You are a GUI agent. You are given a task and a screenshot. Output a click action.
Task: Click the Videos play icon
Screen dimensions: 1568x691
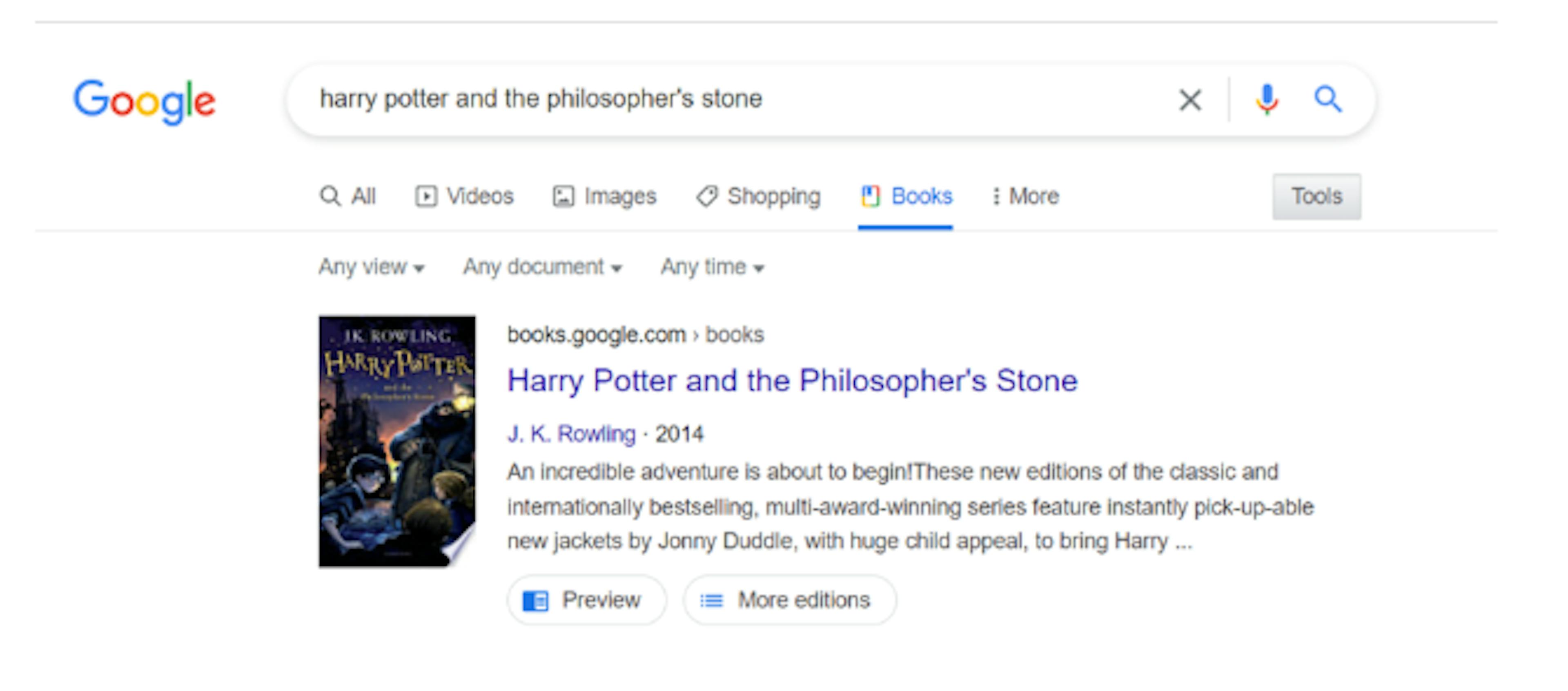[x=426, y=196]
